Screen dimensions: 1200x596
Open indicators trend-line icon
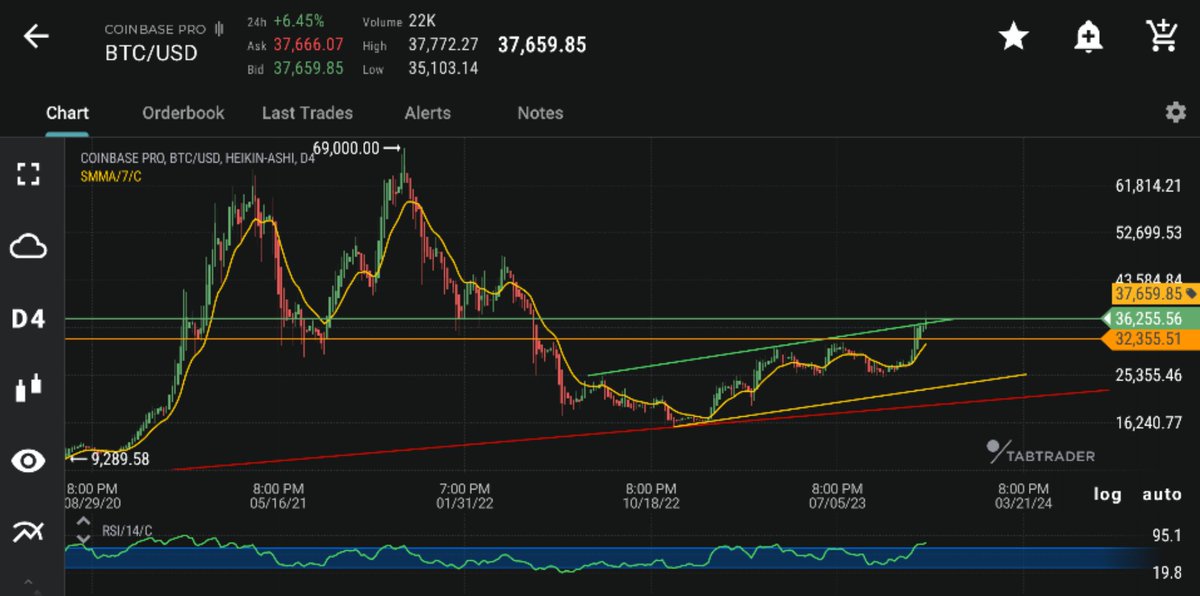tap(28, 532)
